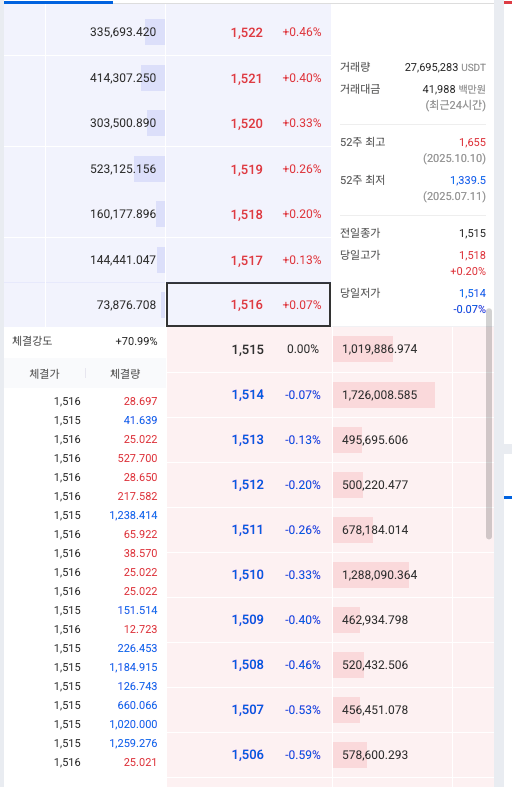Select the highlighted 1,516 price cell
512x787 pixels.
[x=248, y=305]
